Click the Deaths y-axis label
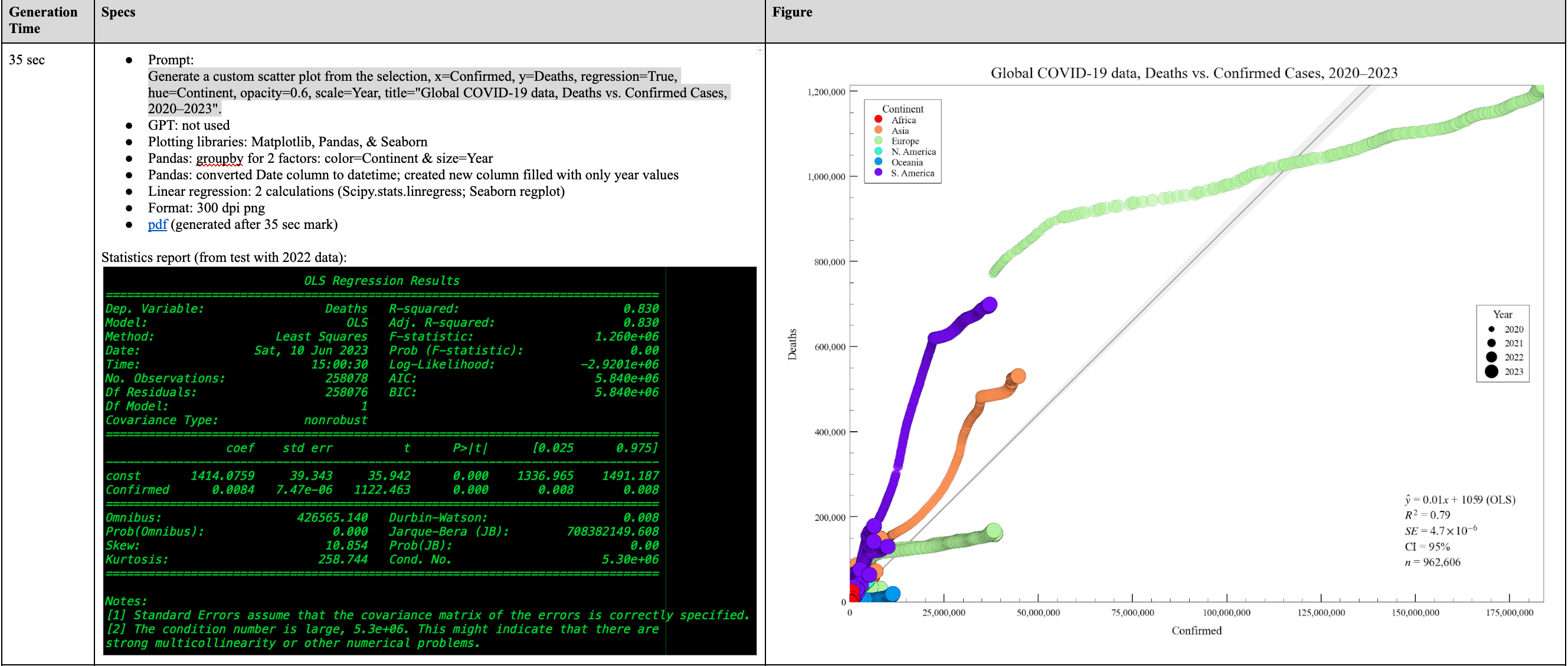This screenshot has width=1568, height=666. pos(792,345)
